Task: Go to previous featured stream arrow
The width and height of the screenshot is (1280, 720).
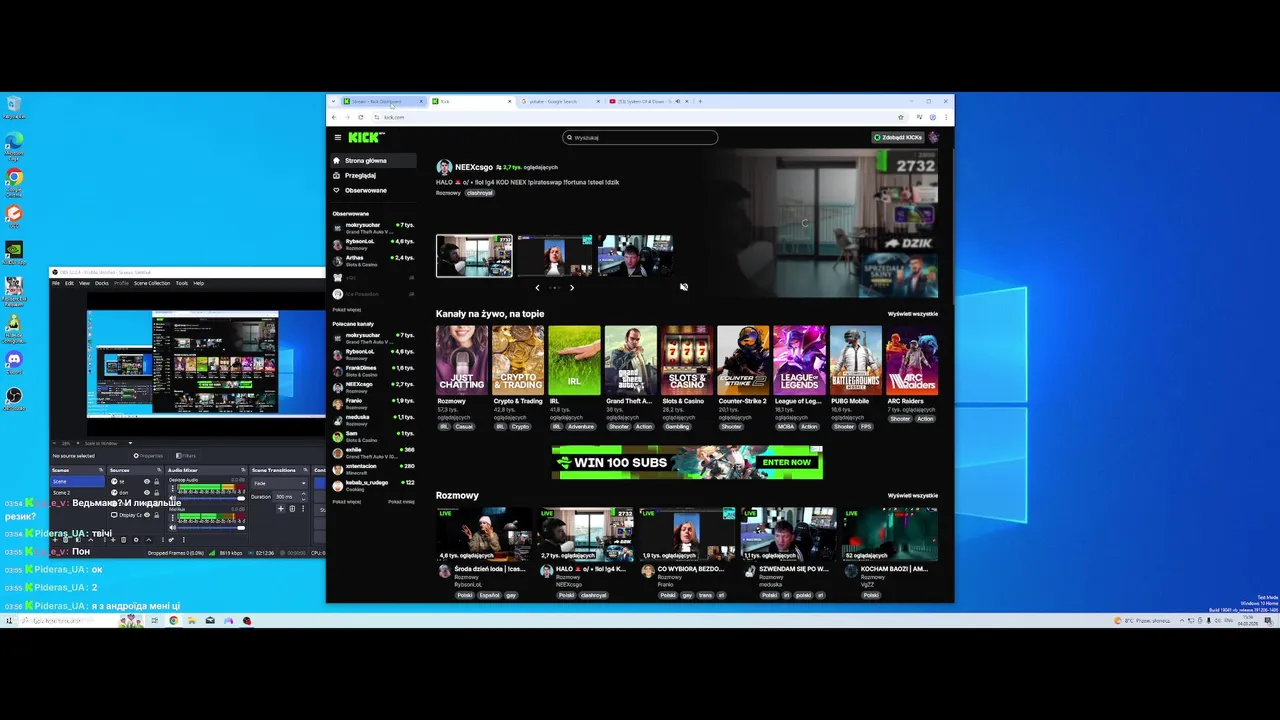Action: 537,288
